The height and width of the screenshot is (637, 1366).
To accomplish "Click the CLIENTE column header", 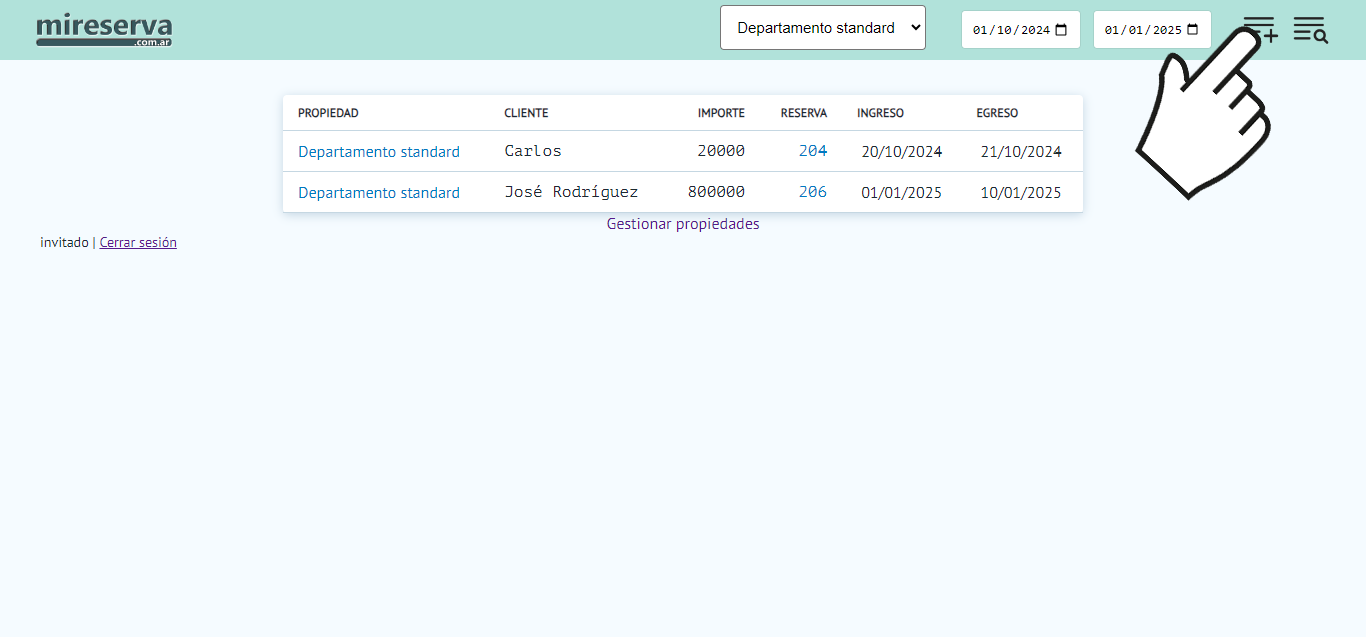I will coord(526,113).
